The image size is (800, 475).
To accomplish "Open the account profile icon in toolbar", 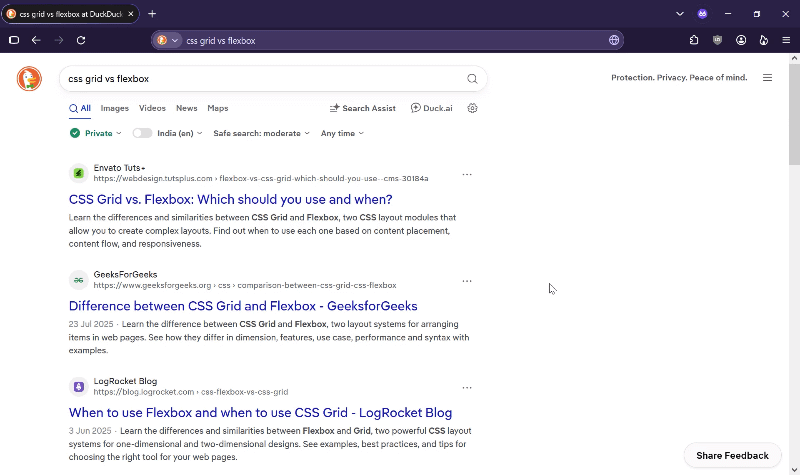I will click(x=741, y=40).
